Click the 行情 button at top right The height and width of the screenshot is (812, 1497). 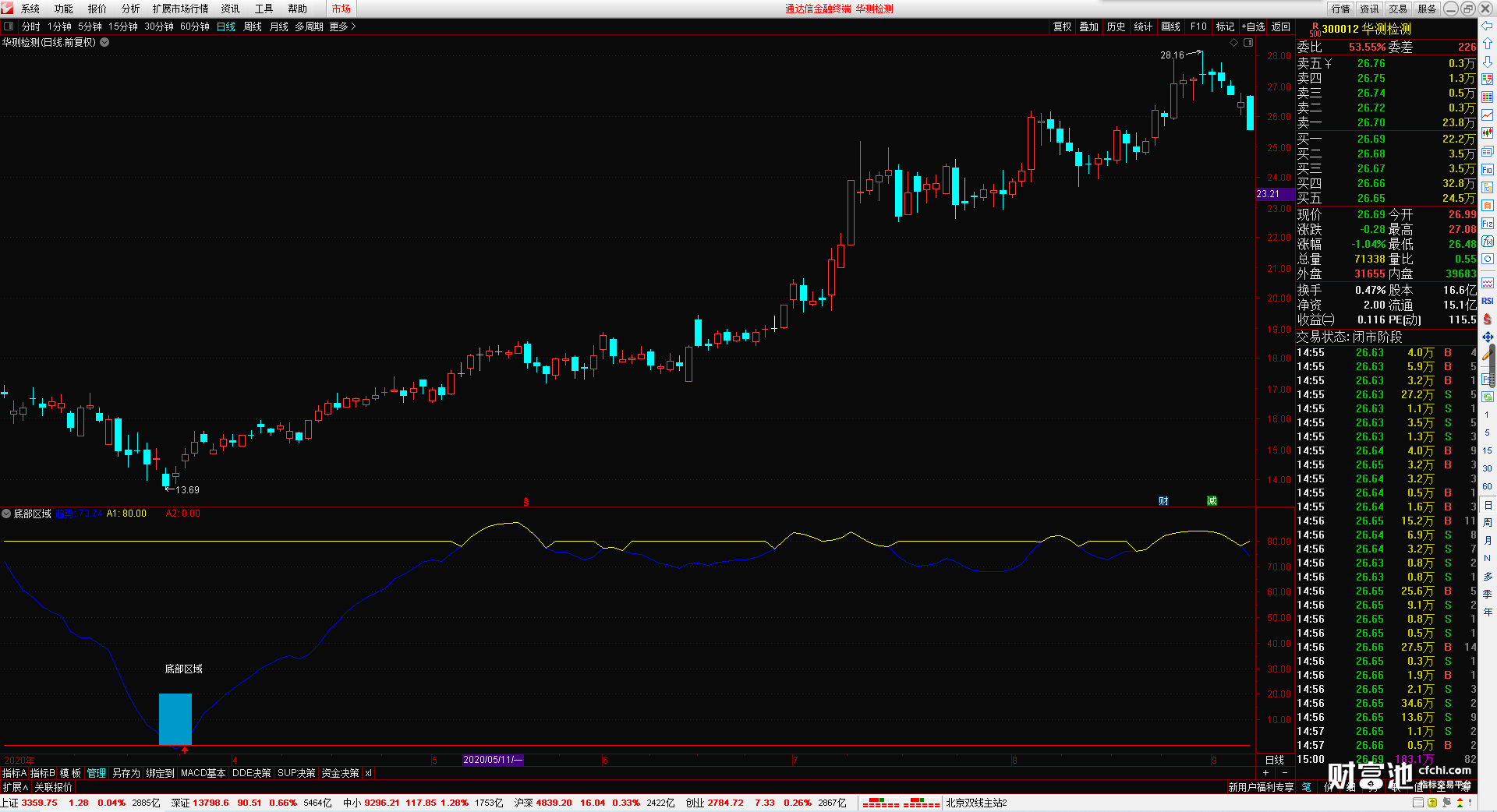1341,9
